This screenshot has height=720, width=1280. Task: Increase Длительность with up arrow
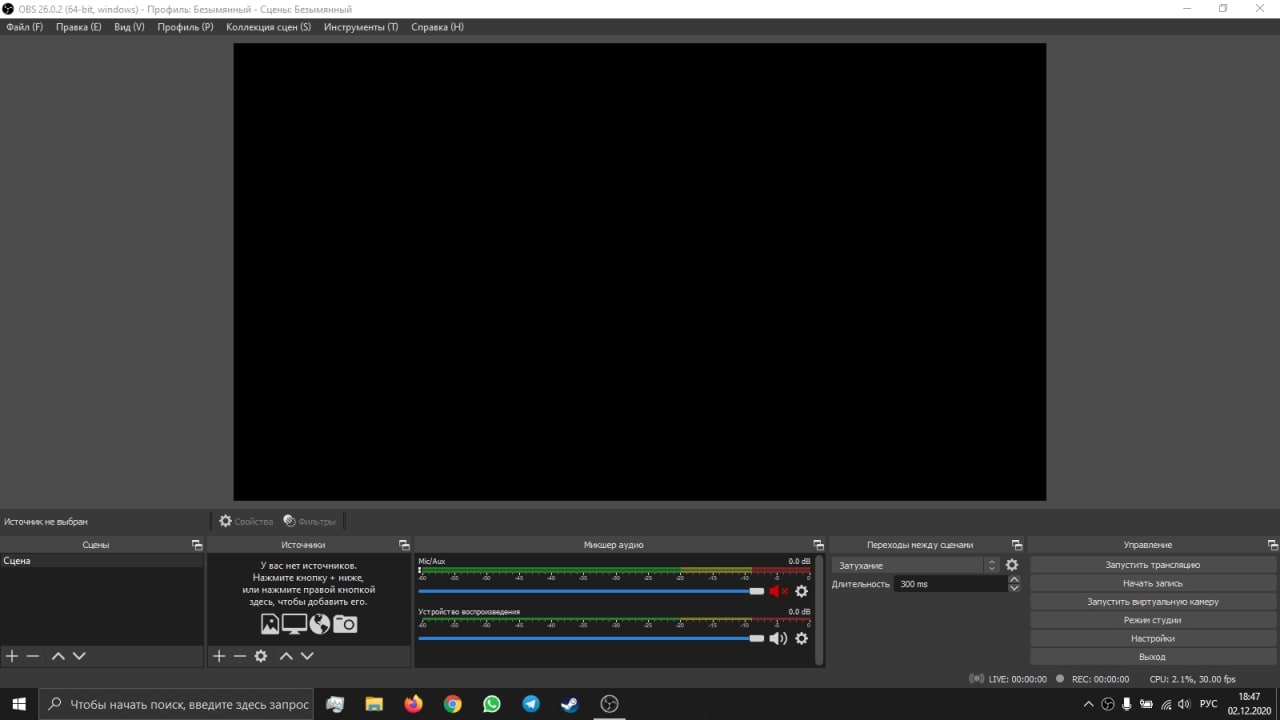pos(1014,579)
